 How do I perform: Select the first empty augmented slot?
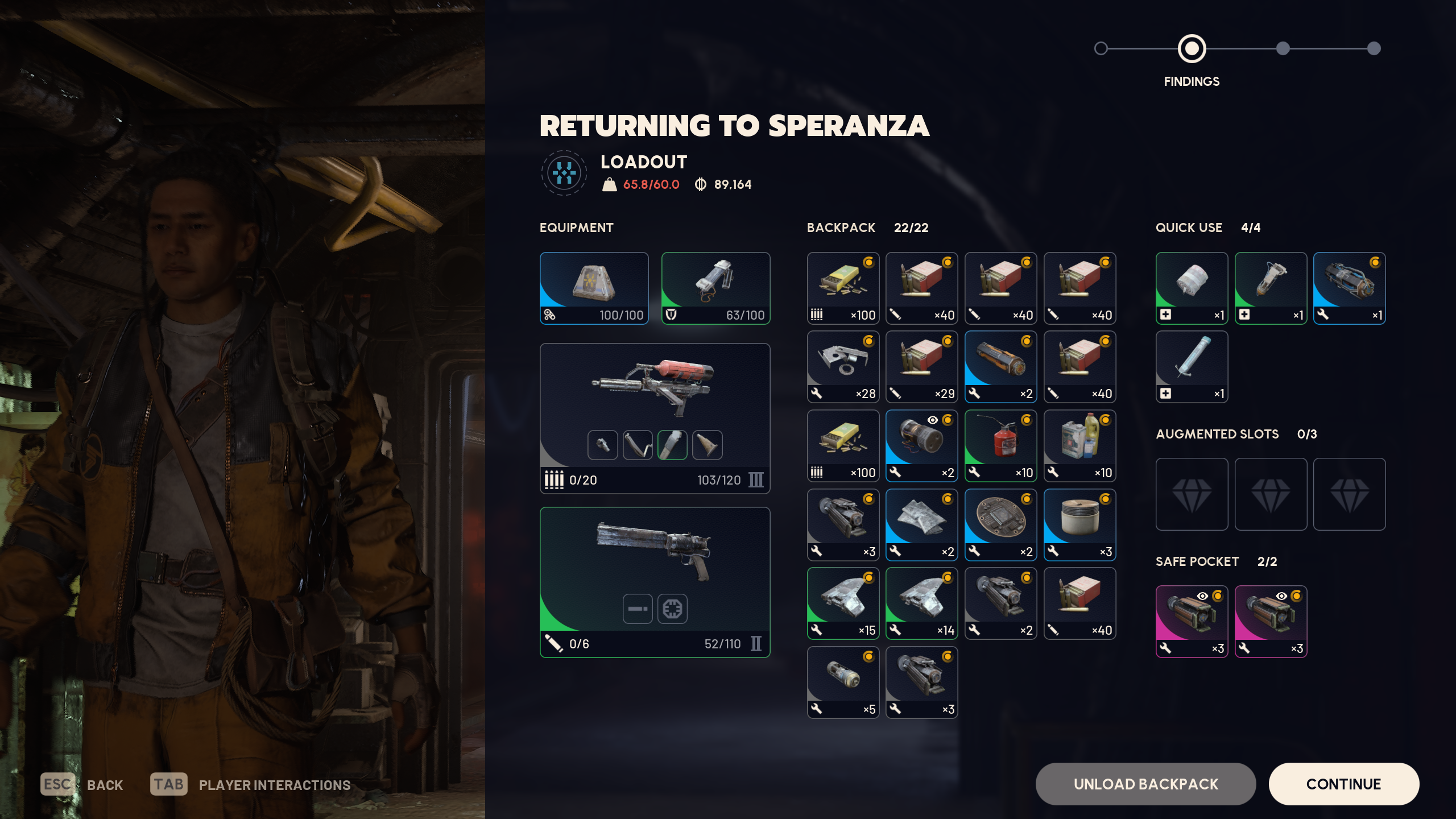click(1192, 494)
